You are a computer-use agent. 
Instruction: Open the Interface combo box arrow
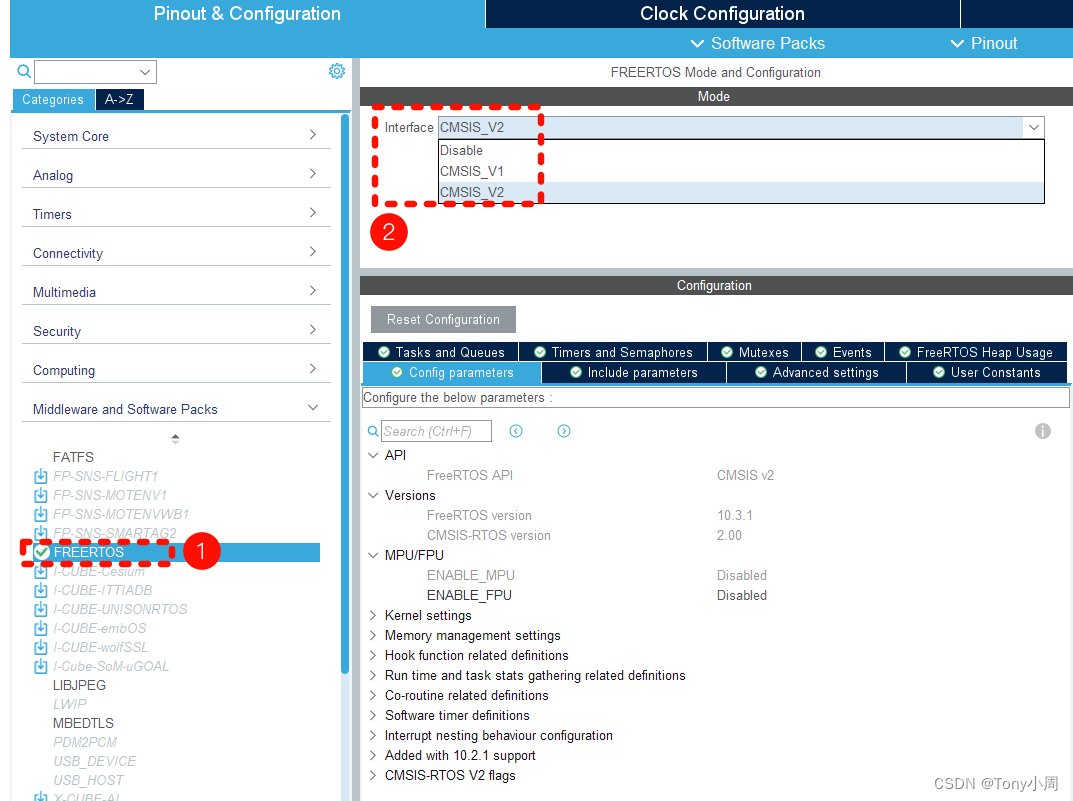[1033, 127]
